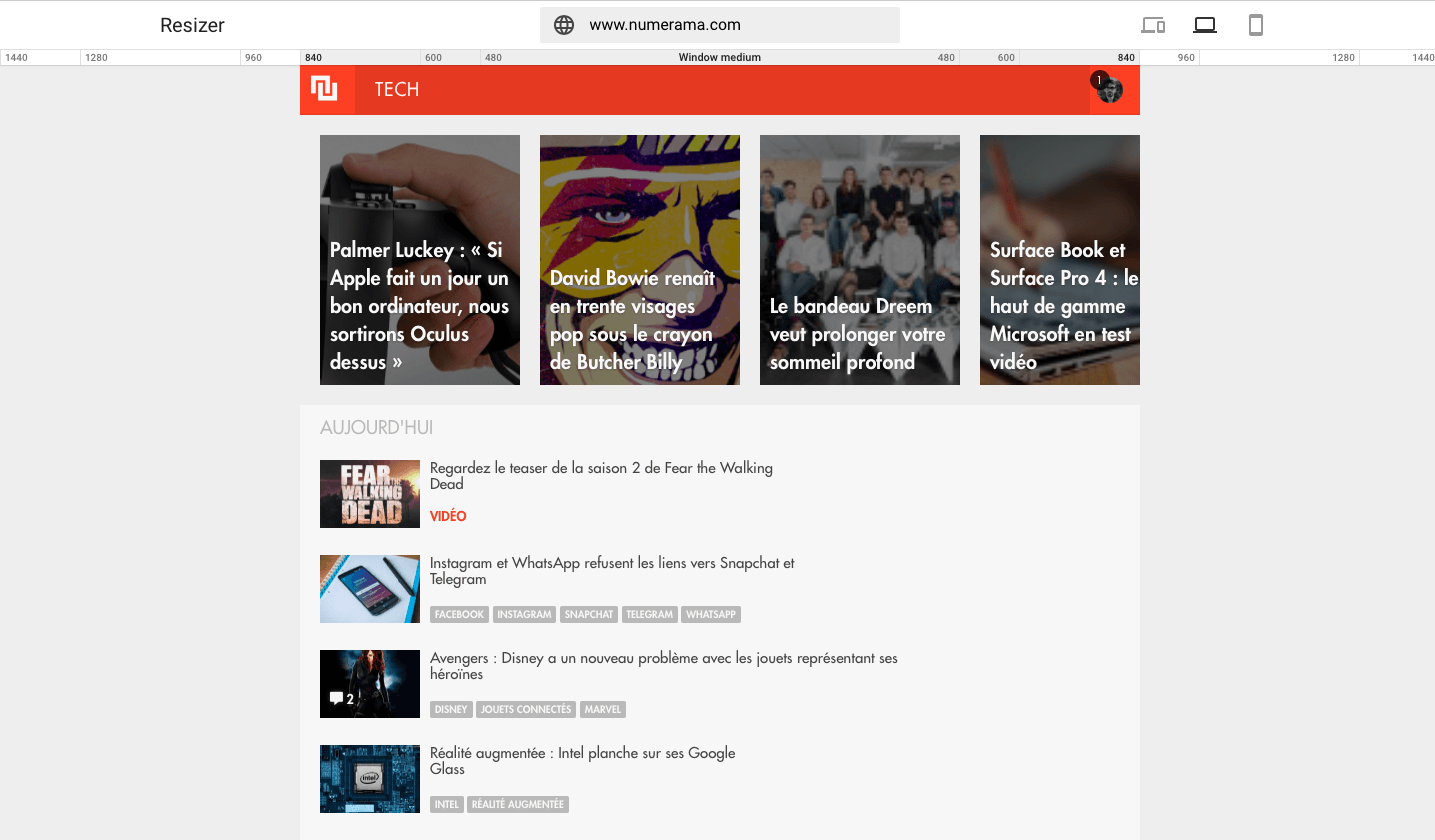Click the Fear the Walking Dead thumbnail
The width and height of the screenshot is (1435, 840).
pos(370,494)
